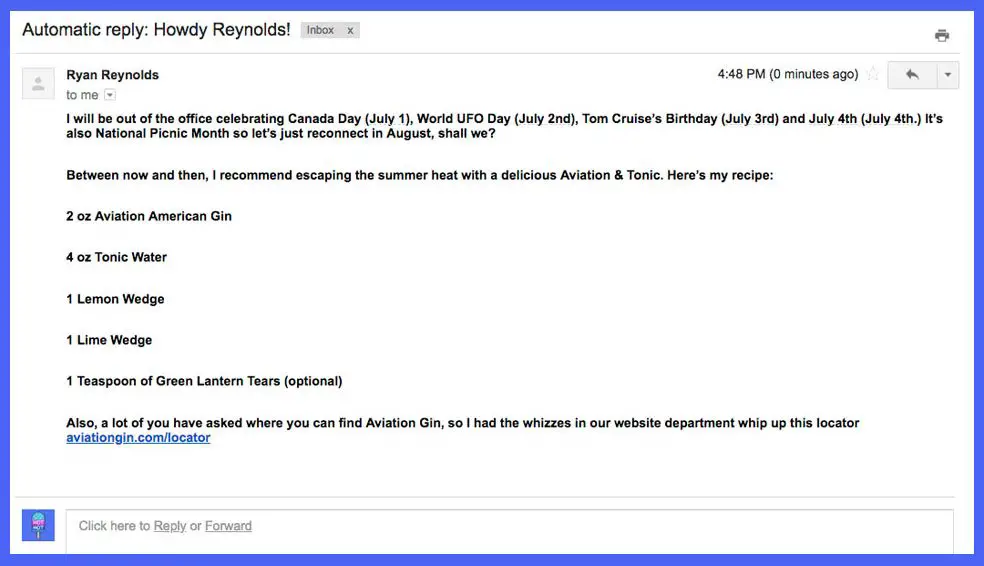Show details arrow next to 'to me'
Image resolution: width=984 pixels, height=566 pixels.
click(x=110, y=95)
